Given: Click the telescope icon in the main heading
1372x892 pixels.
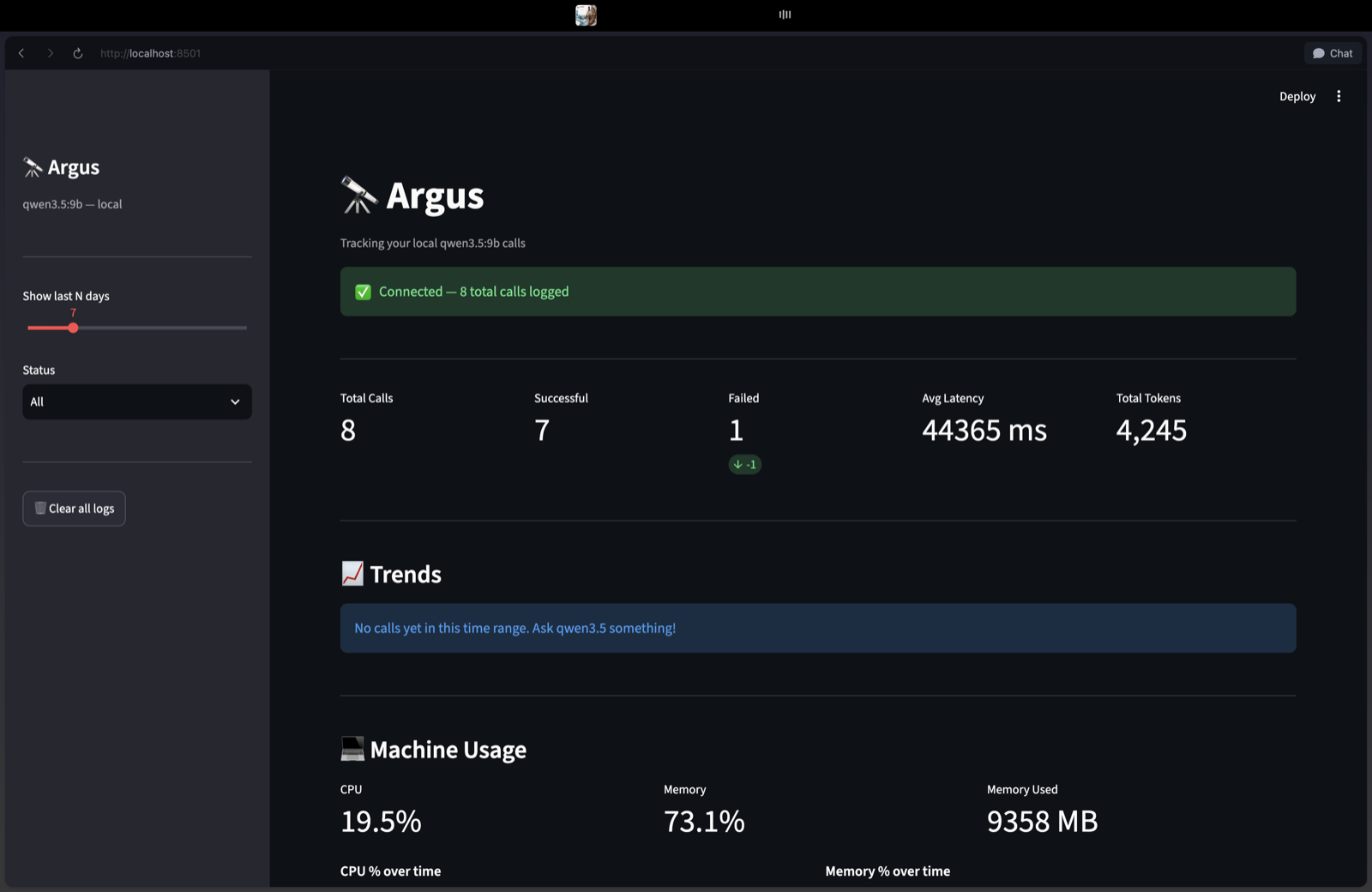Looking at the screenshot, I should (x=359, y=196).
